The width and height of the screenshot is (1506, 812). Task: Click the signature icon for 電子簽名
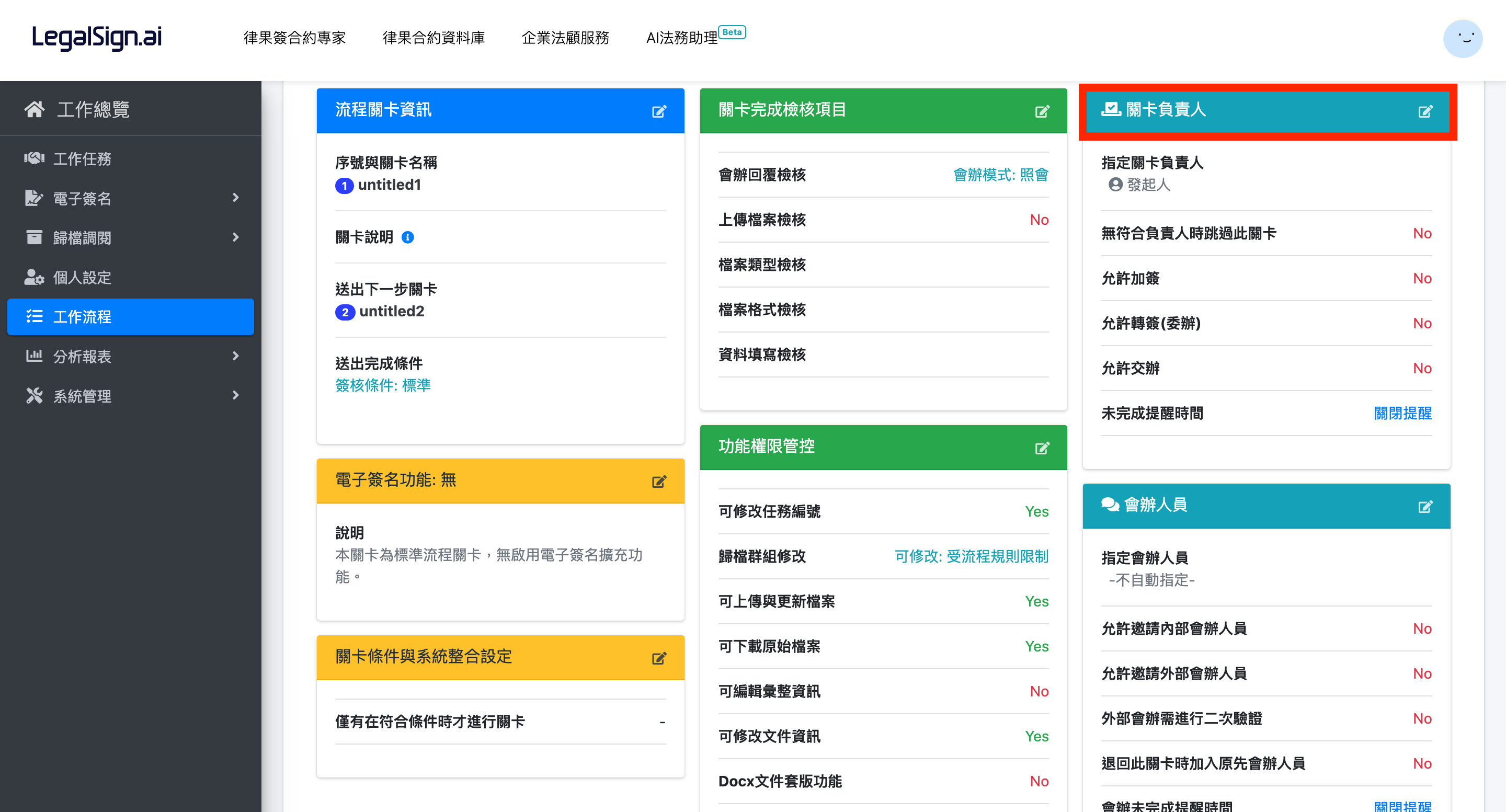(x=34, y=198)
